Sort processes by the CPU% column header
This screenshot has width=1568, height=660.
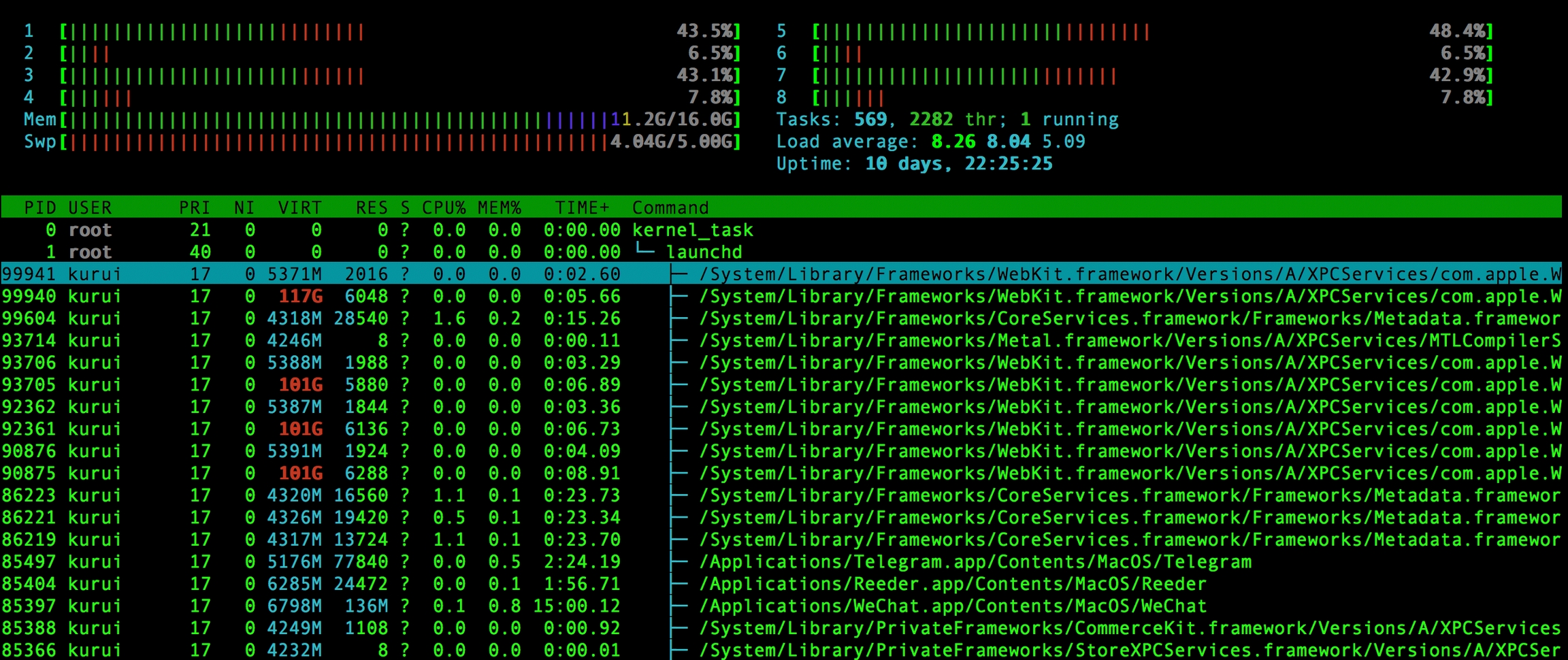443,208
